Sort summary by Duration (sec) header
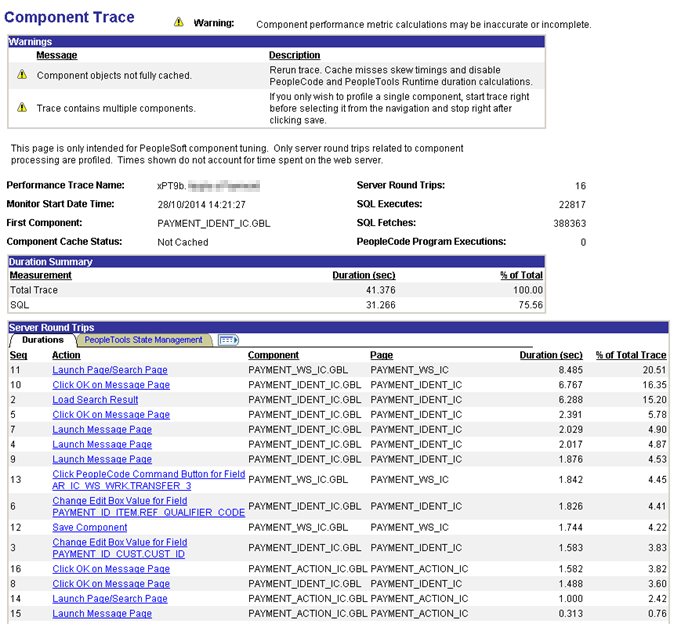 [364, 275]
